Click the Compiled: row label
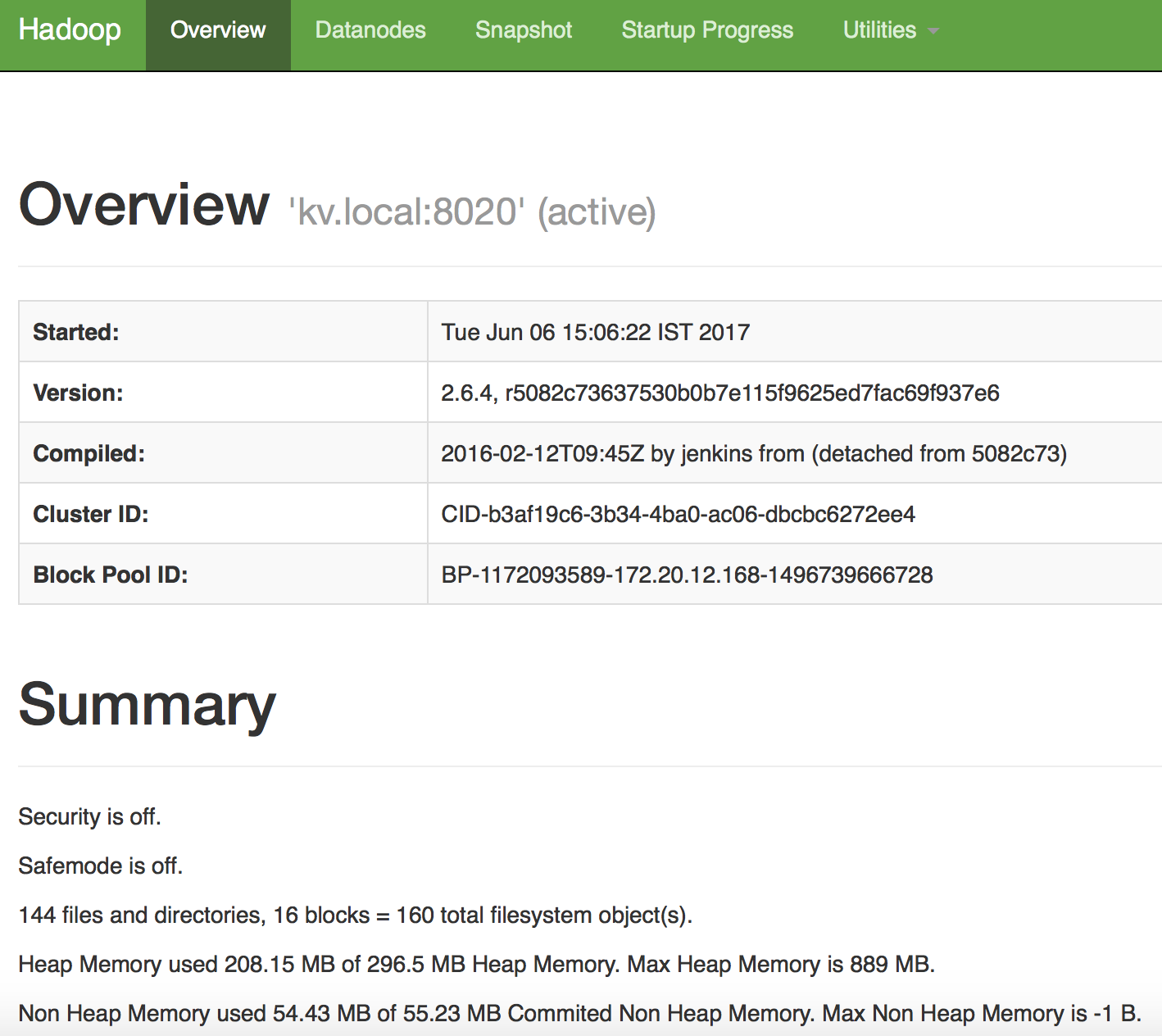Image resolution: width=1162 pixels, height=1036 pixels. (x=89, y=453)
